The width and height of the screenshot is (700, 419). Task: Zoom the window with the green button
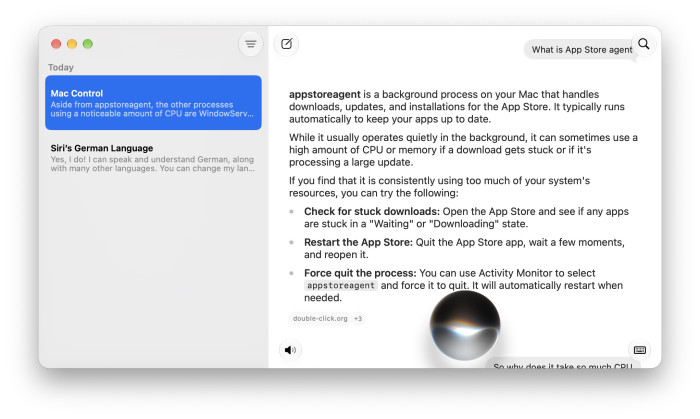(x=88, y=44)
